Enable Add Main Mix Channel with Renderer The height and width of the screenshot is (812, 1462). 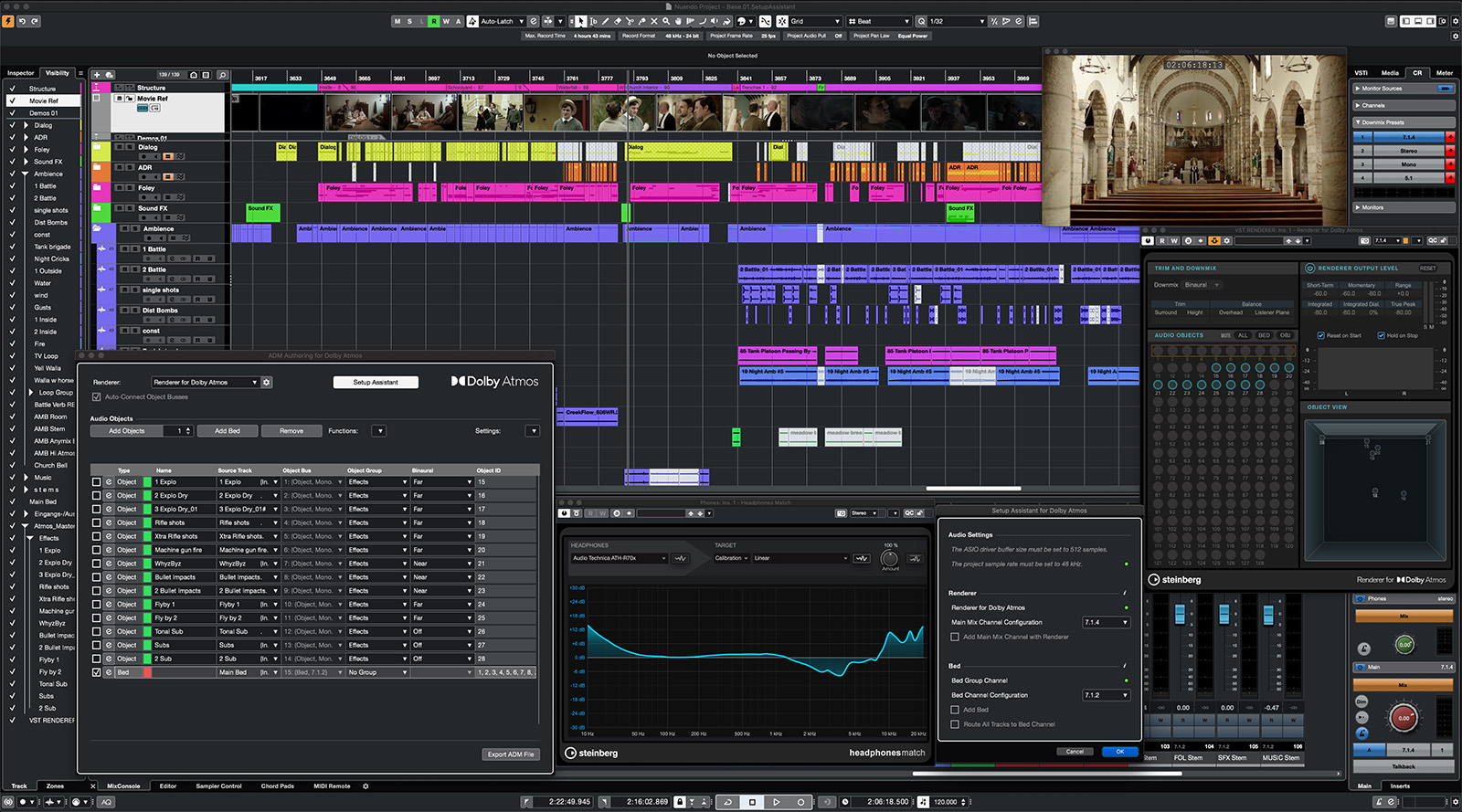coord(955,638)
